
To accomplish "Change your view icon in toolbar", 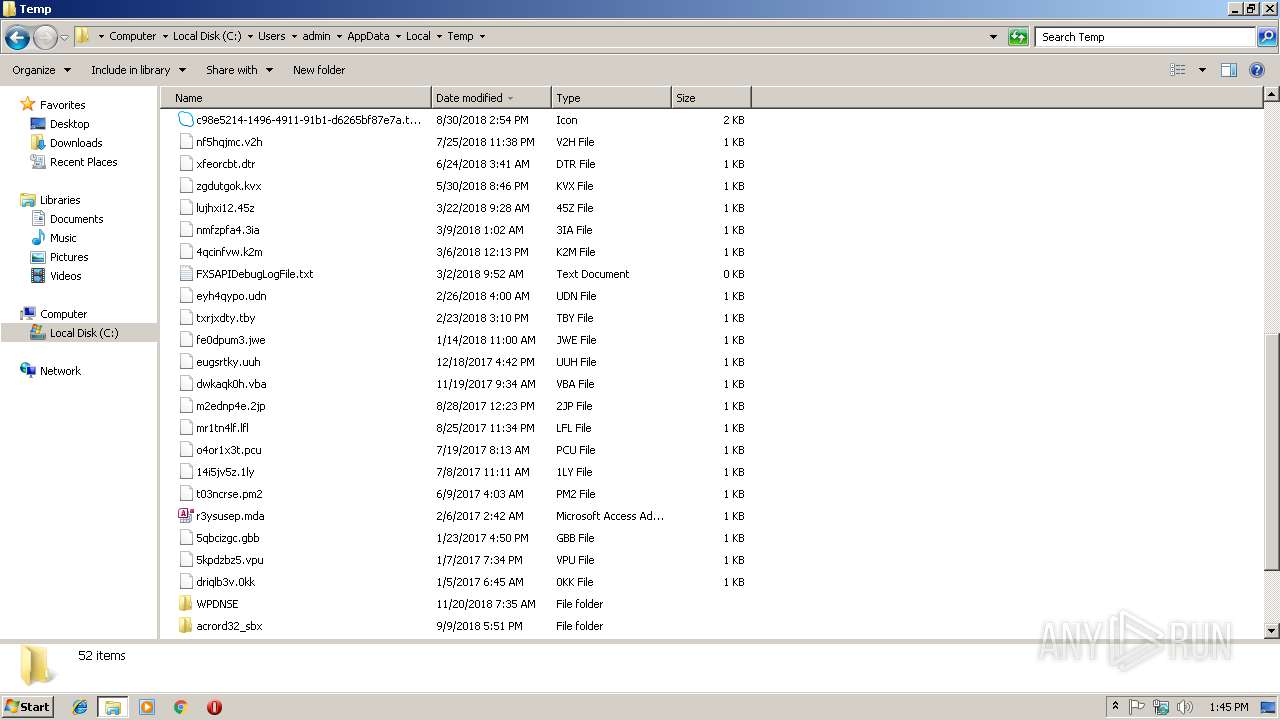I will (x=1178, y=70).
